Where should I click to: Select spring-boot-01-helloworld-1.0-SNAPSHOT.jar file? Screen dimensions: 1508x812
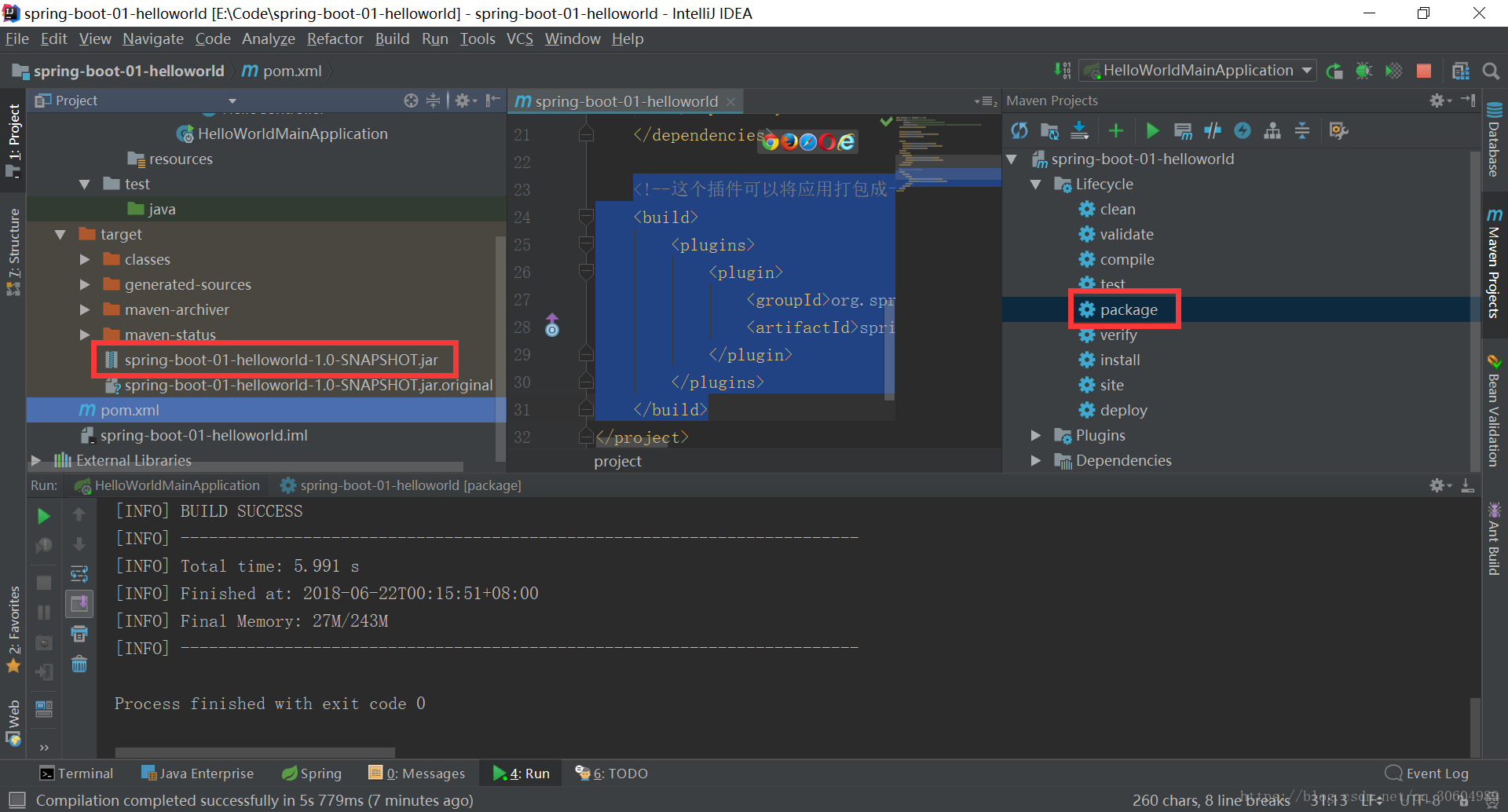(x=281, y=360)
